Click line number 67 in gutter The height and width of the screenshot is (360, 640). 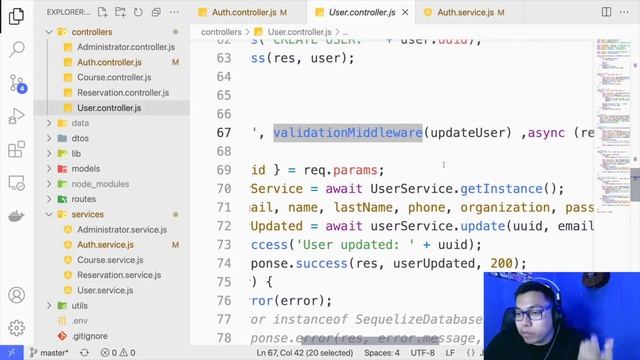(x=224, y=133)
